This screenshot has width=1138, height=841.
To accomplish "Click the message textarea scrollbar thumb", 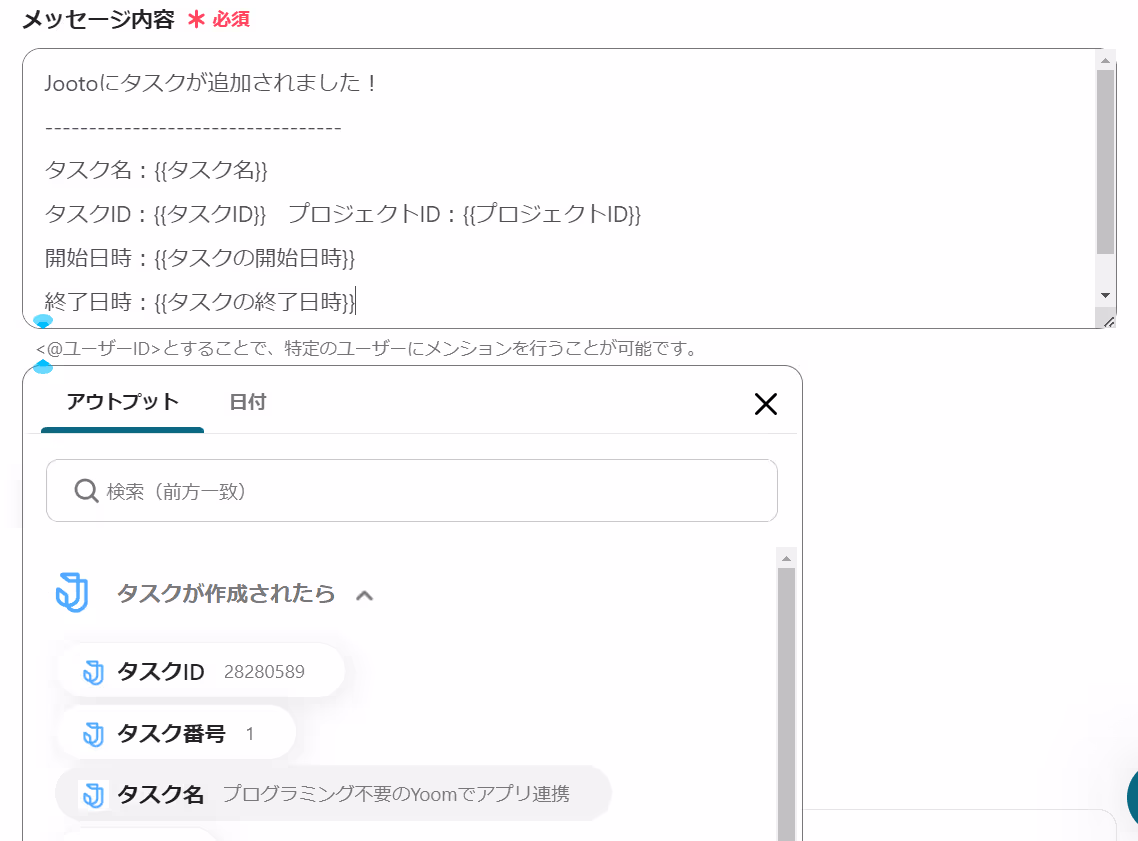I will tap(1105, 162).
